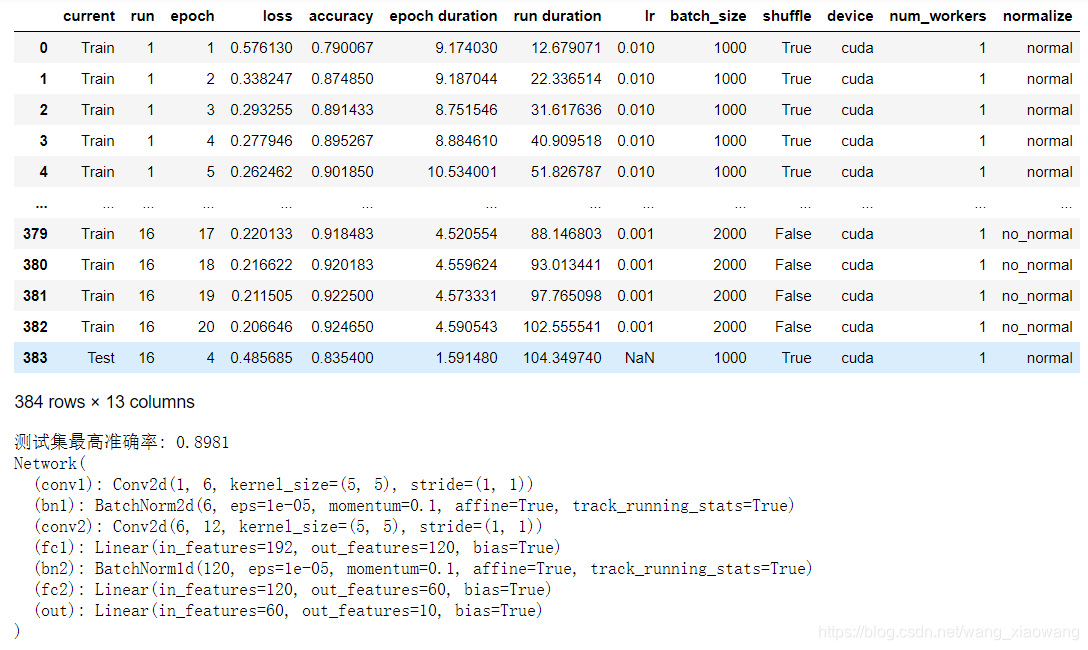Click the 'Test' cell in row 383
Image resolution: width=1088 pixels, height=650 pixels.
point(101,358)
